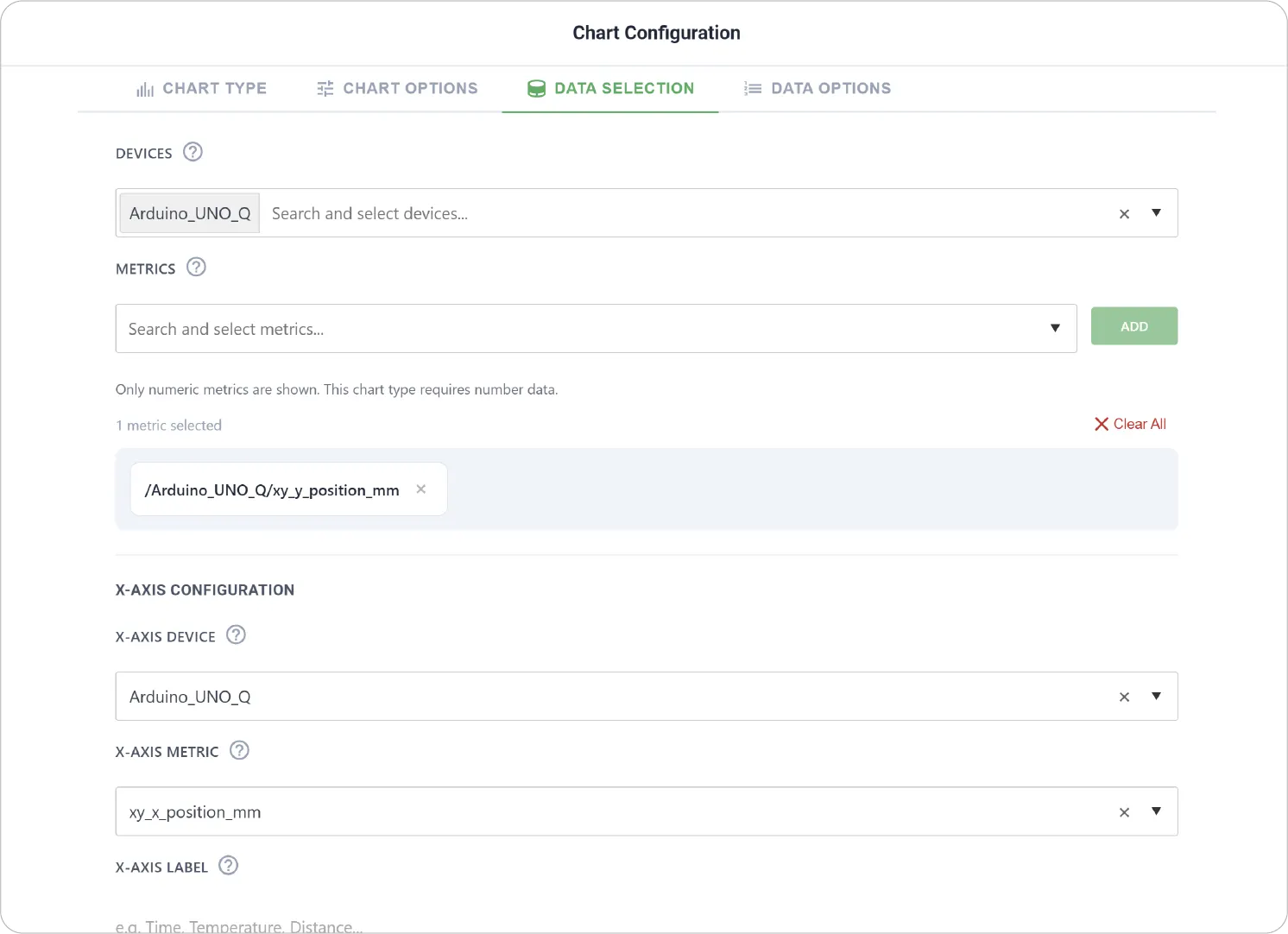This screenshot has height=934, width=1288.
Task: Click Arduino_UNO_Q in X-Axis Device field
Action: tap(190, 697)
